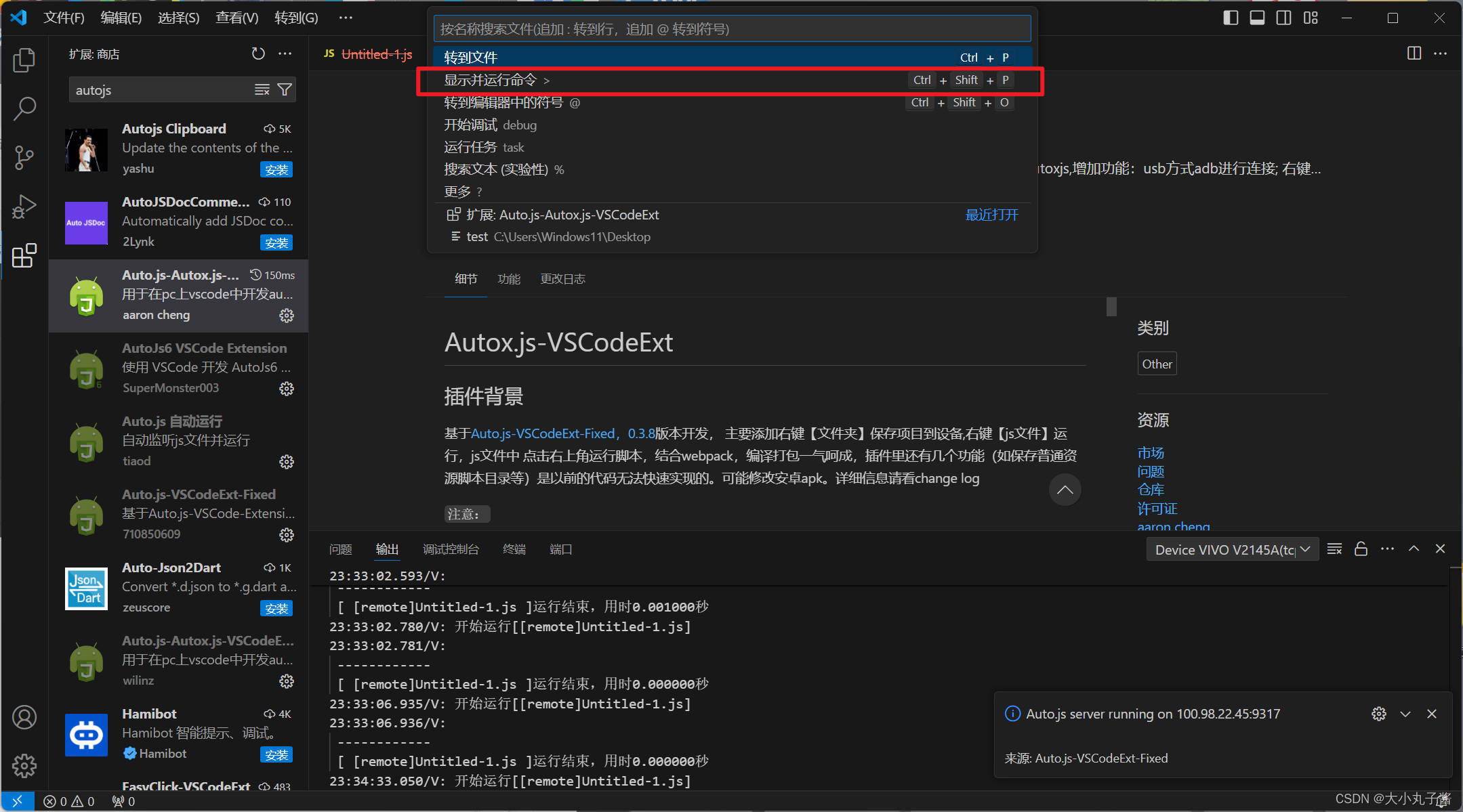Toggle output auto-scroll lock
Image resolution: width=1463 pixels, height=812 pixels.
(1361, 549)
